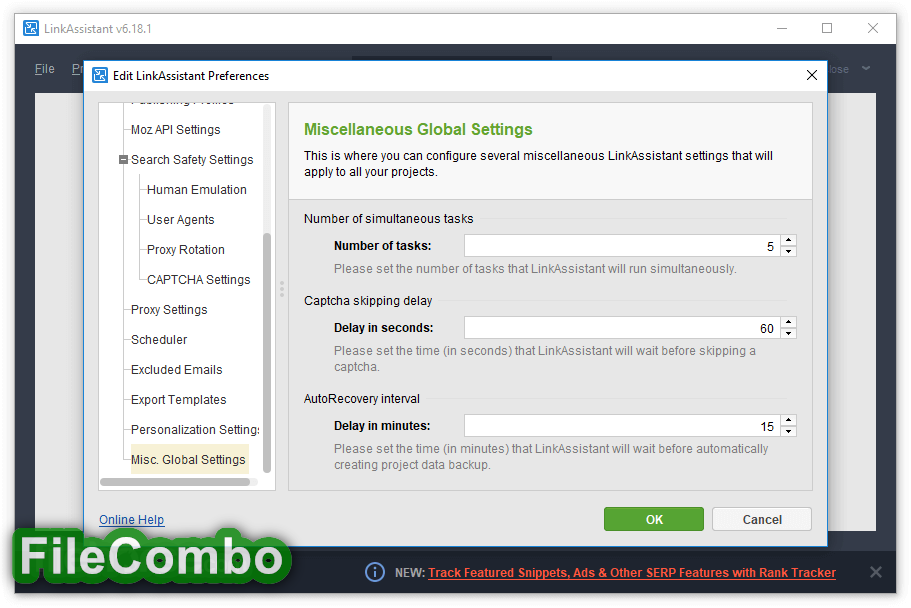This screenshot has height=608, width=911.
Task: Open the Online Help link
Action: click(131, 520)
